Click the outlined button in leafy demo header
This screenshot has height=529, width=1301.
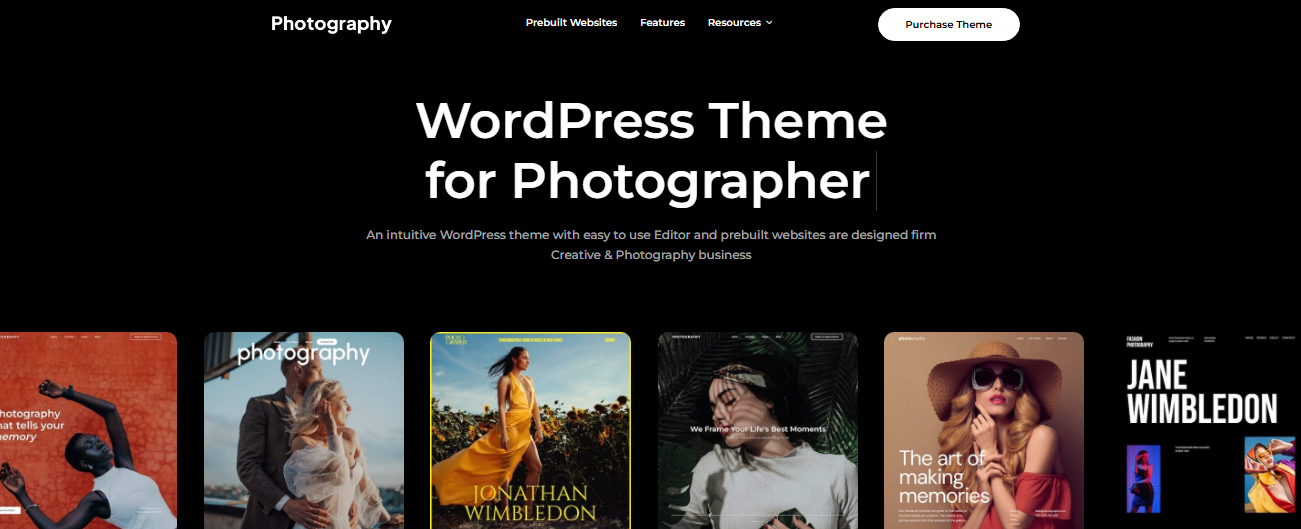coord(826,338)
